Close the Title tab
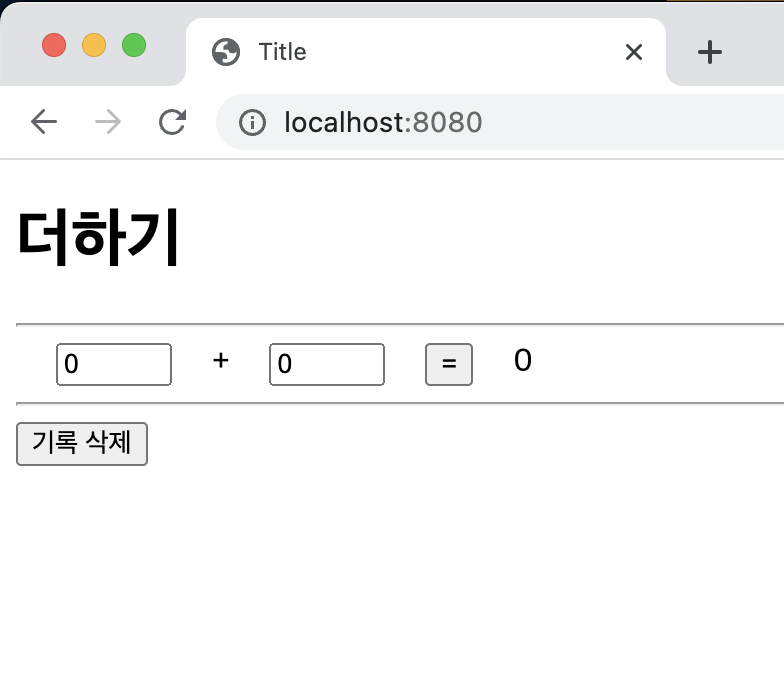784x676 pixels. (x=634, y=52)
